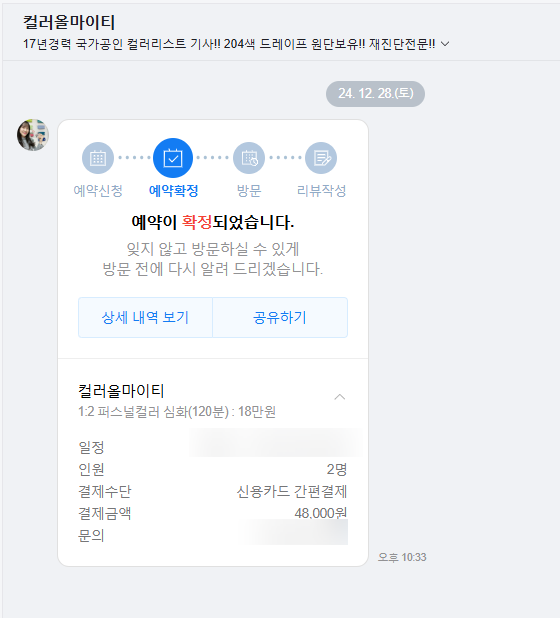Click the 2명 headcount value
Viewport: 560px width, 618px height.
(337, 469)
